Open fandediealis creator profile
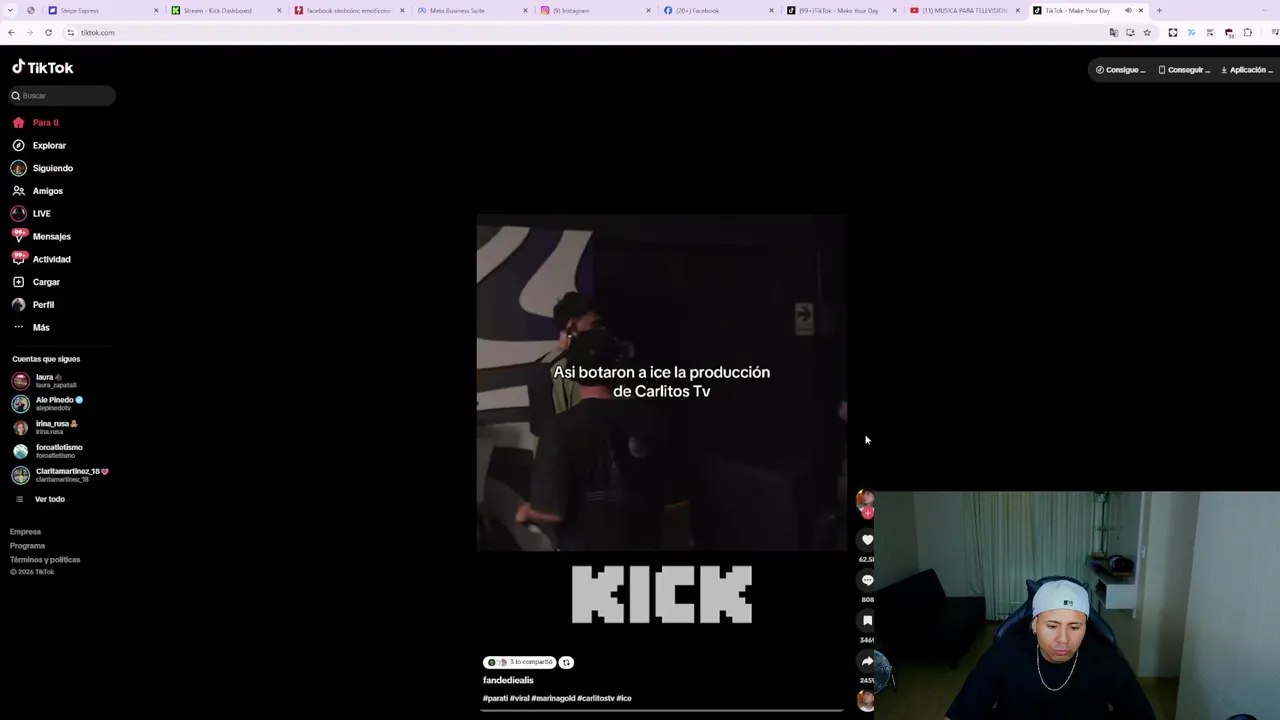 (x=508, y=680)
